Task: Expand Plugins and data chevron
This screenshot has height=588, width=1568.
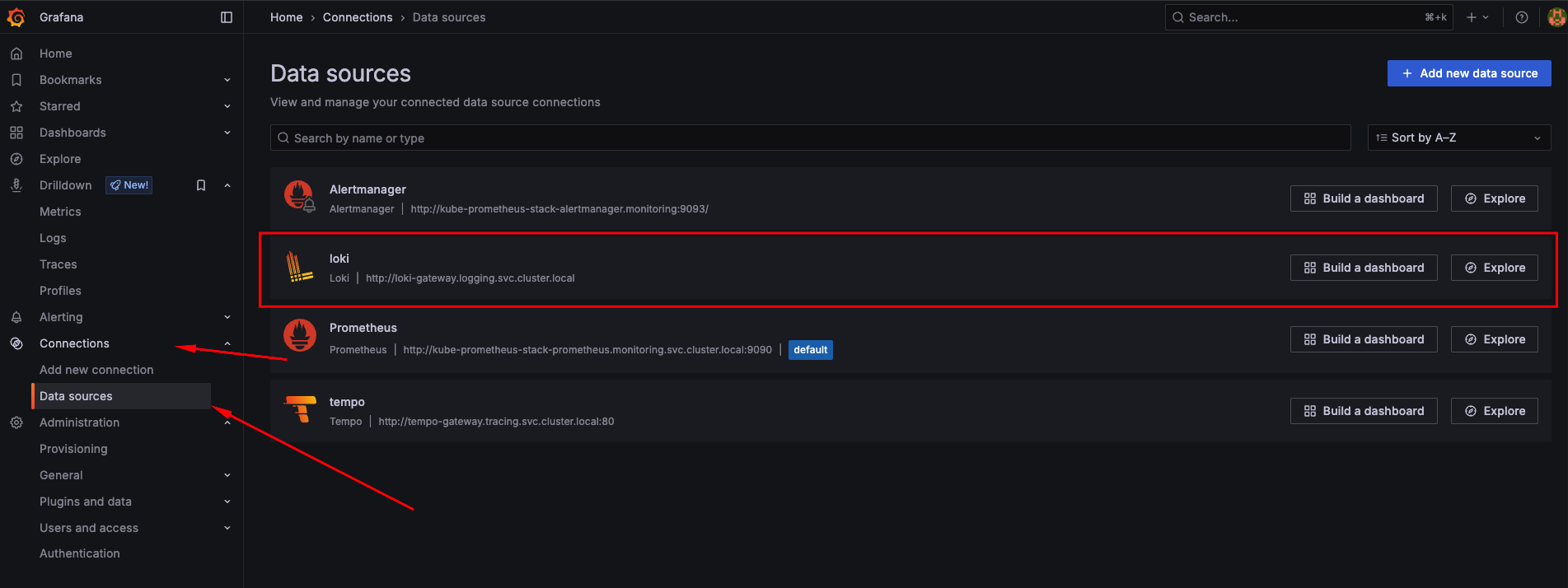Action: click(x=227, y=502)
